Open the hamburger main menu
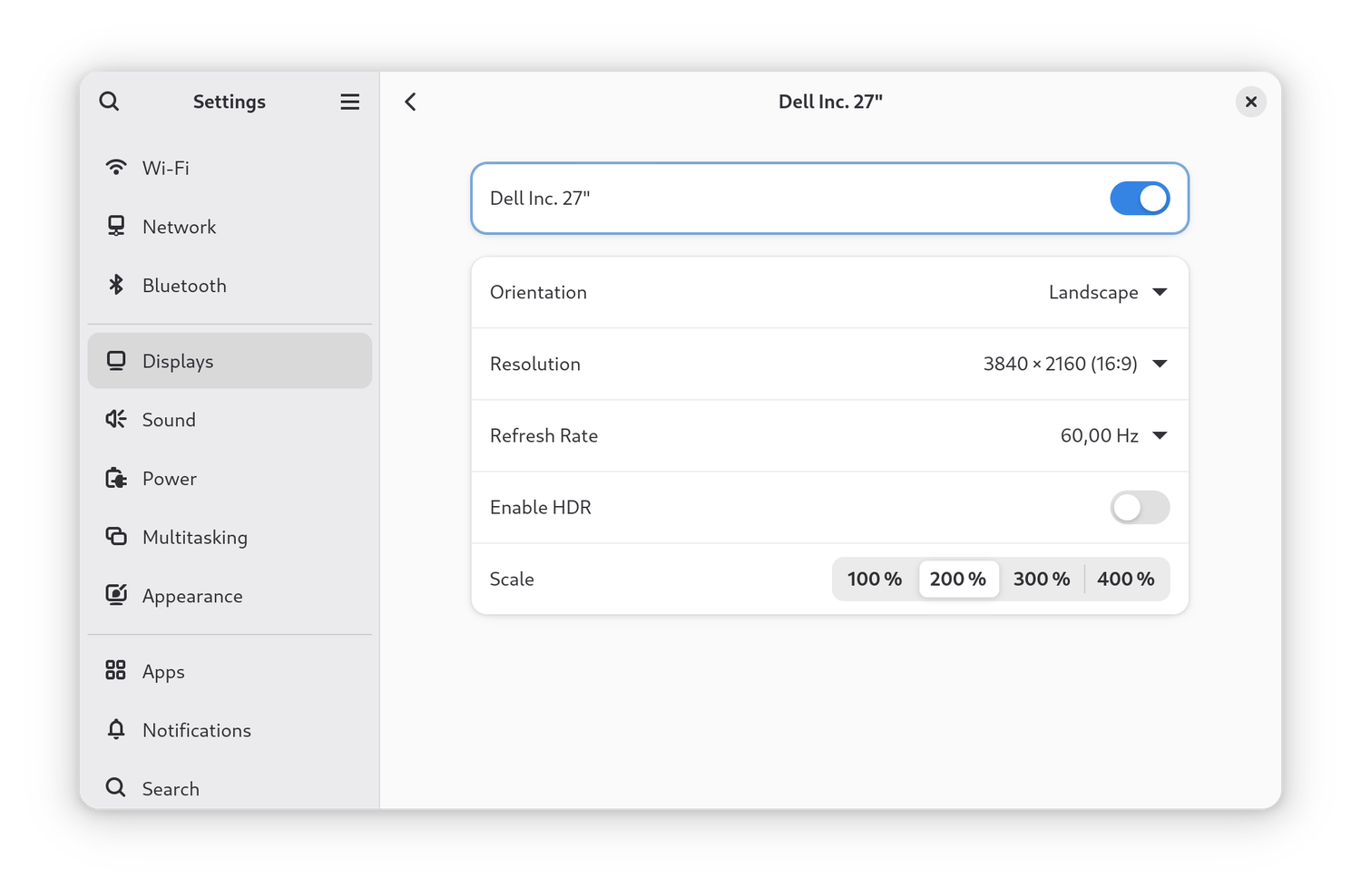Image resolution: width=1361 pixels, height=896 pixels. pyautogui.click(x=349, y=102)
